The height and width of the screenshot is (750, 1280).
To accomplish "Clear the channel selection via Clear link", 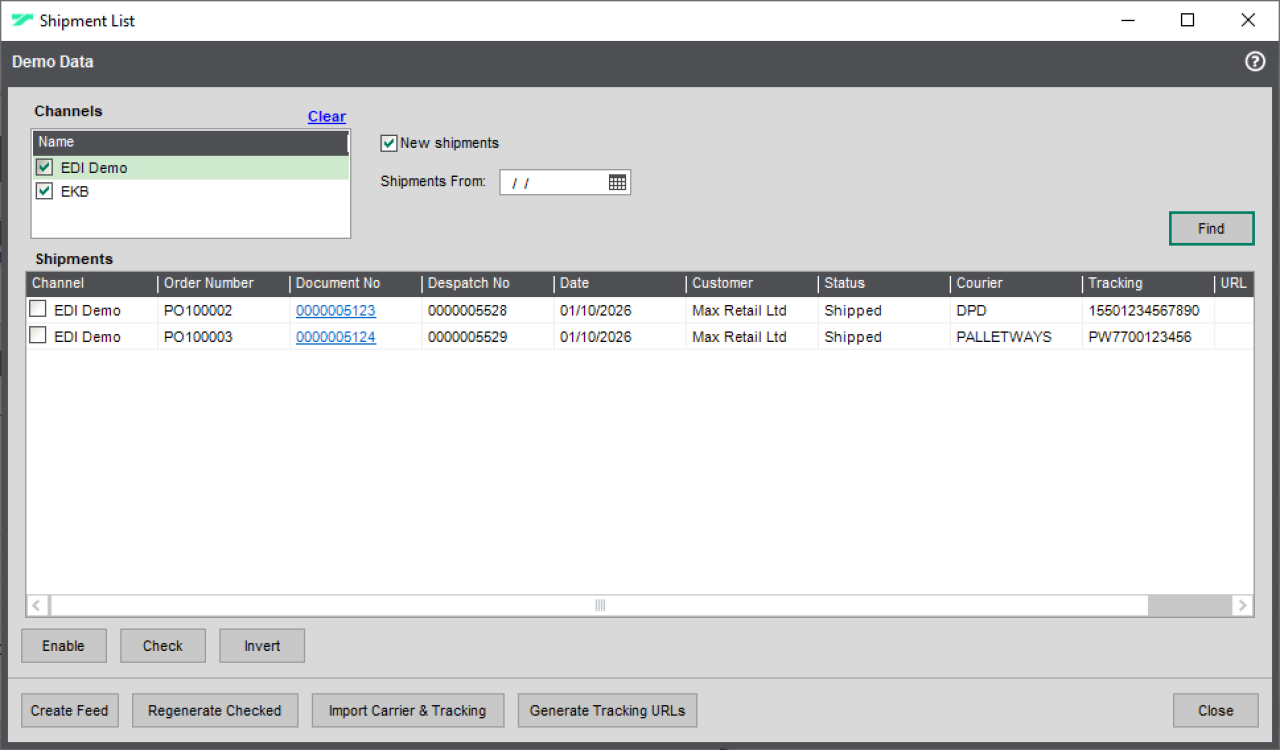I will pos(327,116).
